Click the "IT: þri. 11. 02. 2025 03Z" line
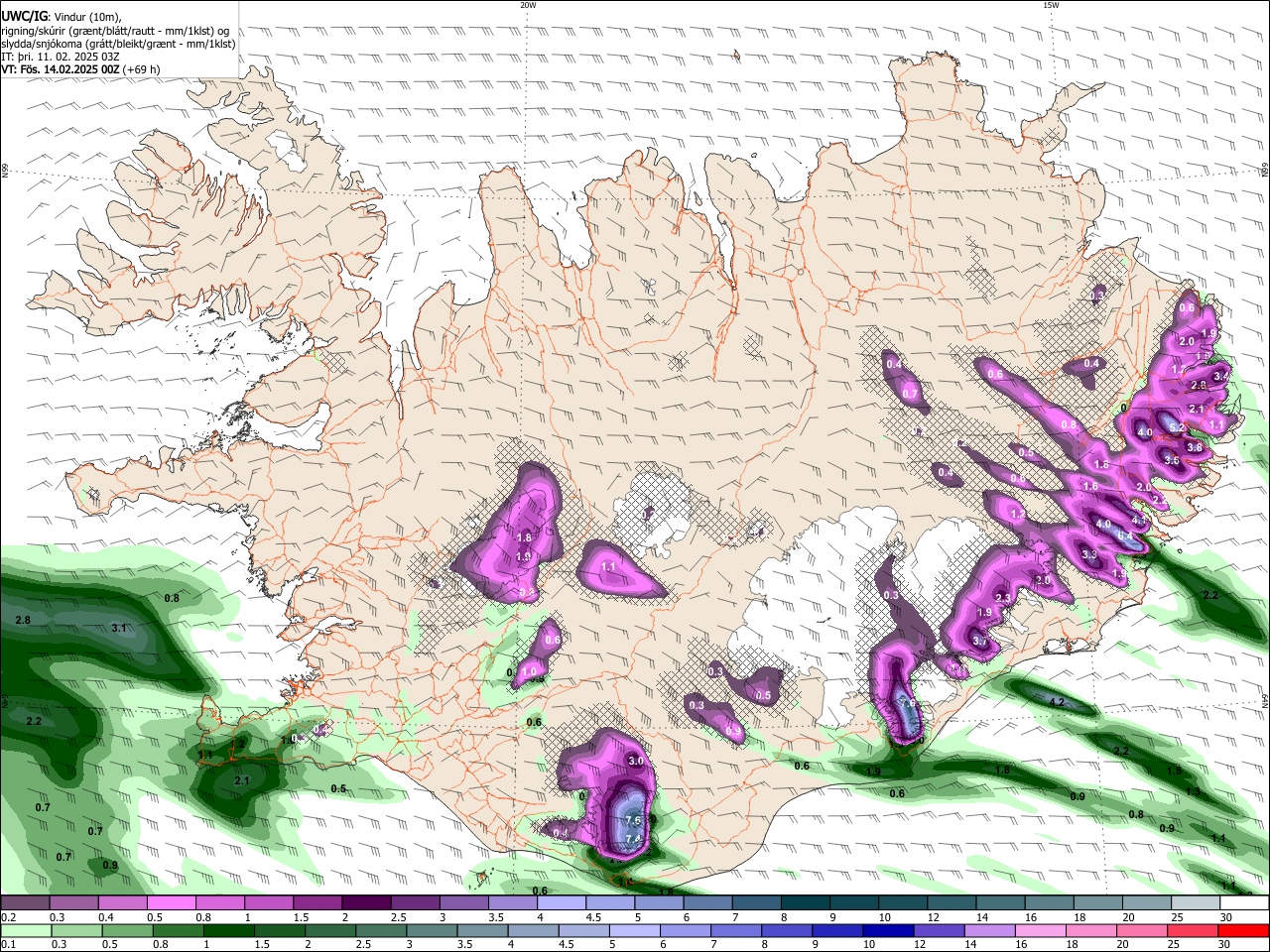 pos(61,58)
